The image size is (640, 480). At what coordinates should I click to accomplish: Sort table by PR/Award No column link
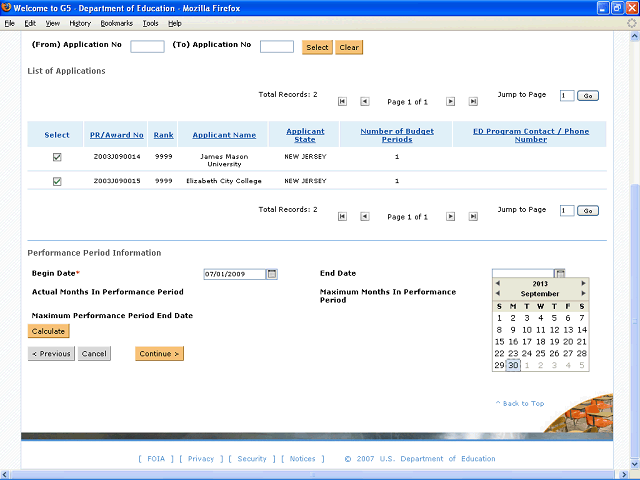coord(116,135)
